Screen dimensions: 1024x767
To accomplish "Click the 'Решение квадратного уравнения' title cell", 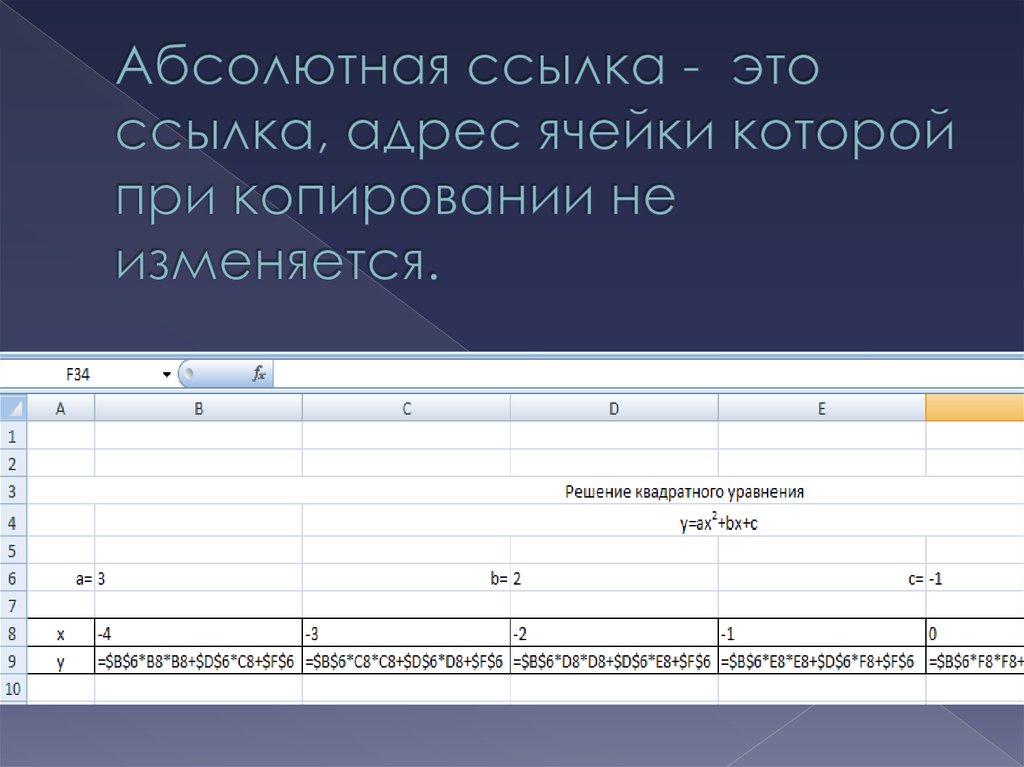I will click(684, 491).
